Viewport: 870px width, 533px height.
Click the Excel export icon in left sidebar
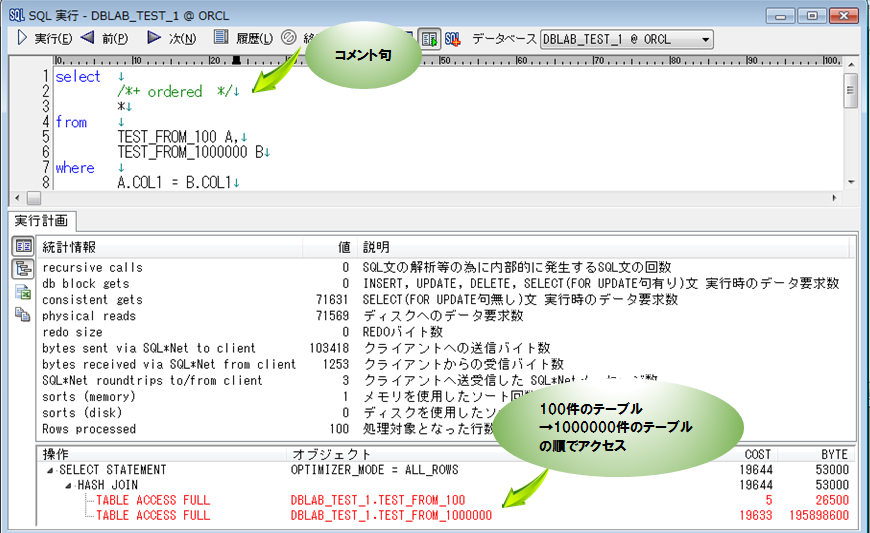[x=22, y=291]
